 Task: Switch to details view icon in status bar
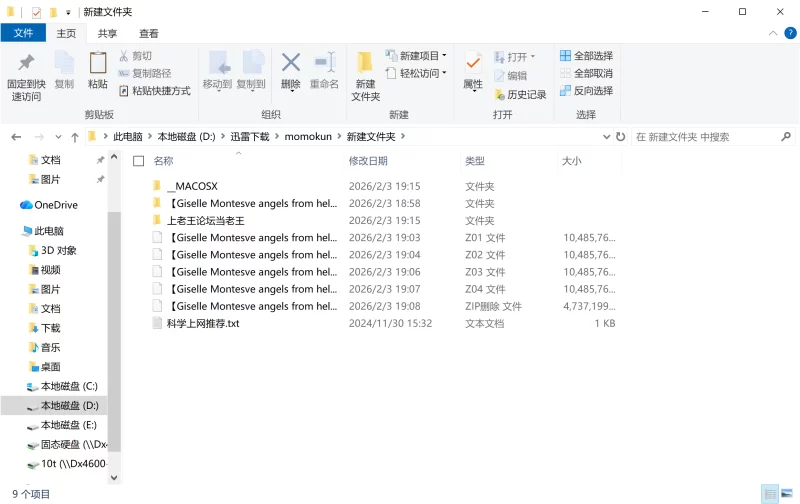[769, 493]
